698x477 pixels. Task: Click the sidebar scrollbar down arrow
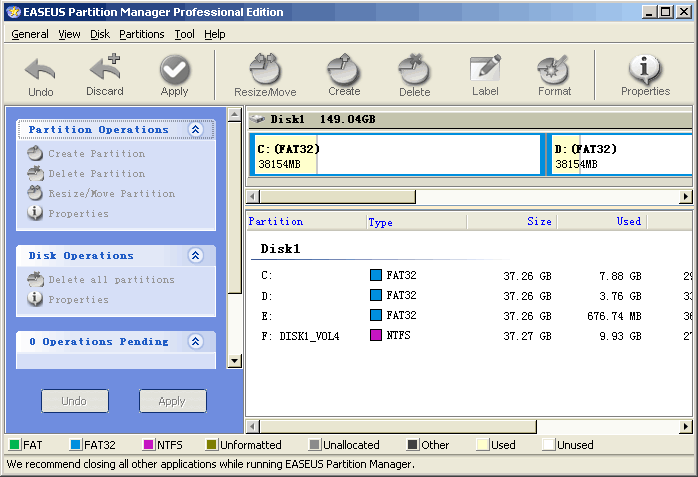[x=235, y=361]
